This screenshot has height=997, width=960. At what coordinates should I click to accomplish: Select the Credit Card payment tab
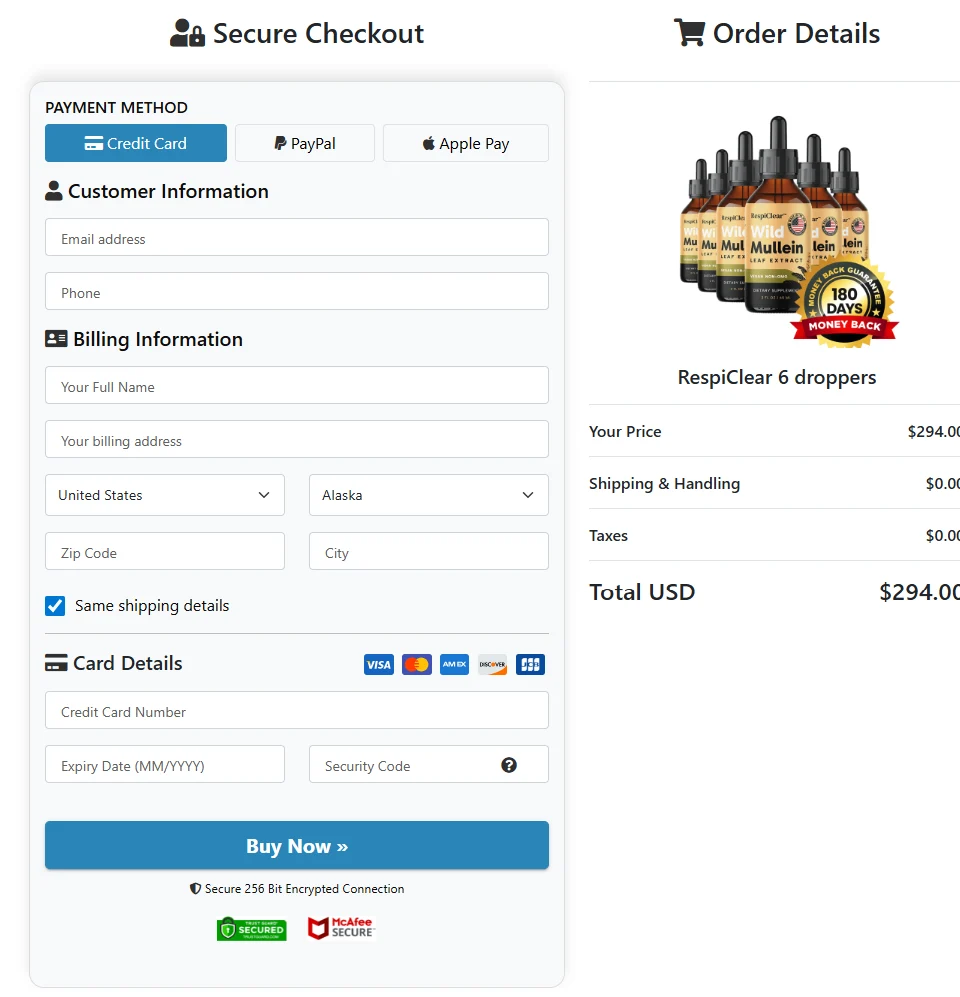pos(136,143)
